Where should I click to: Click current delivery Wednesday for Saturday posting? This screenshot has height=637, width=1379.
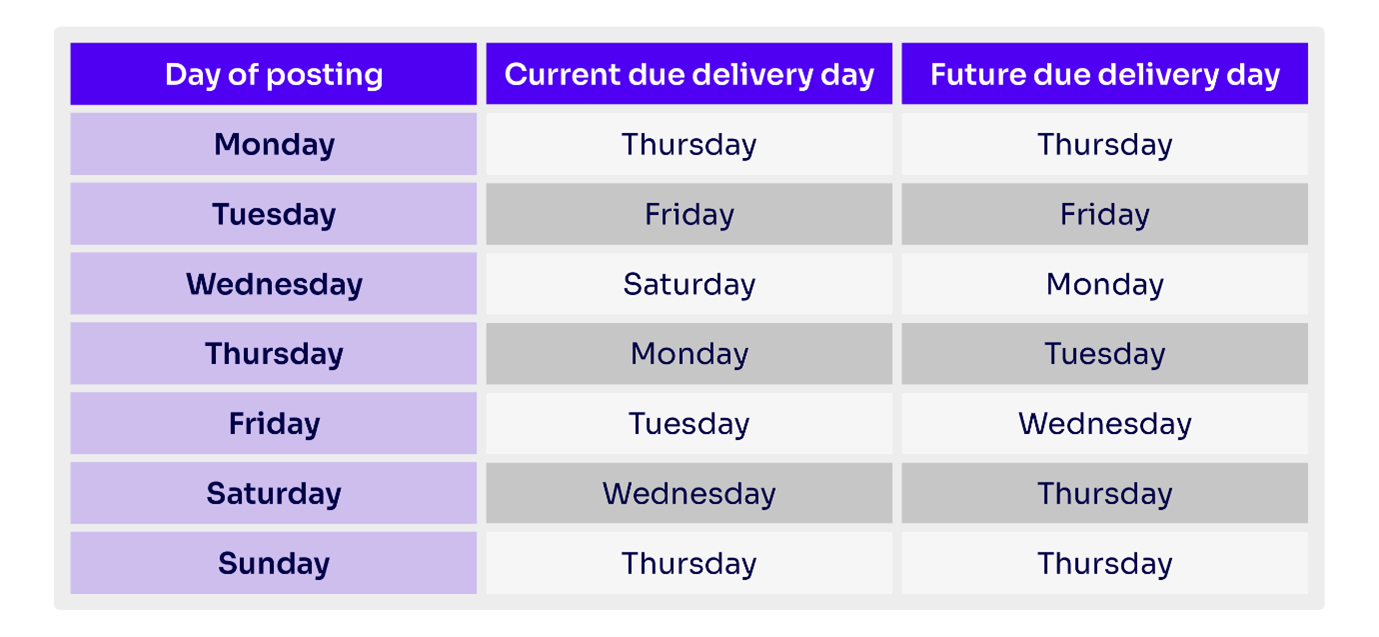click(x=689, y=493)
